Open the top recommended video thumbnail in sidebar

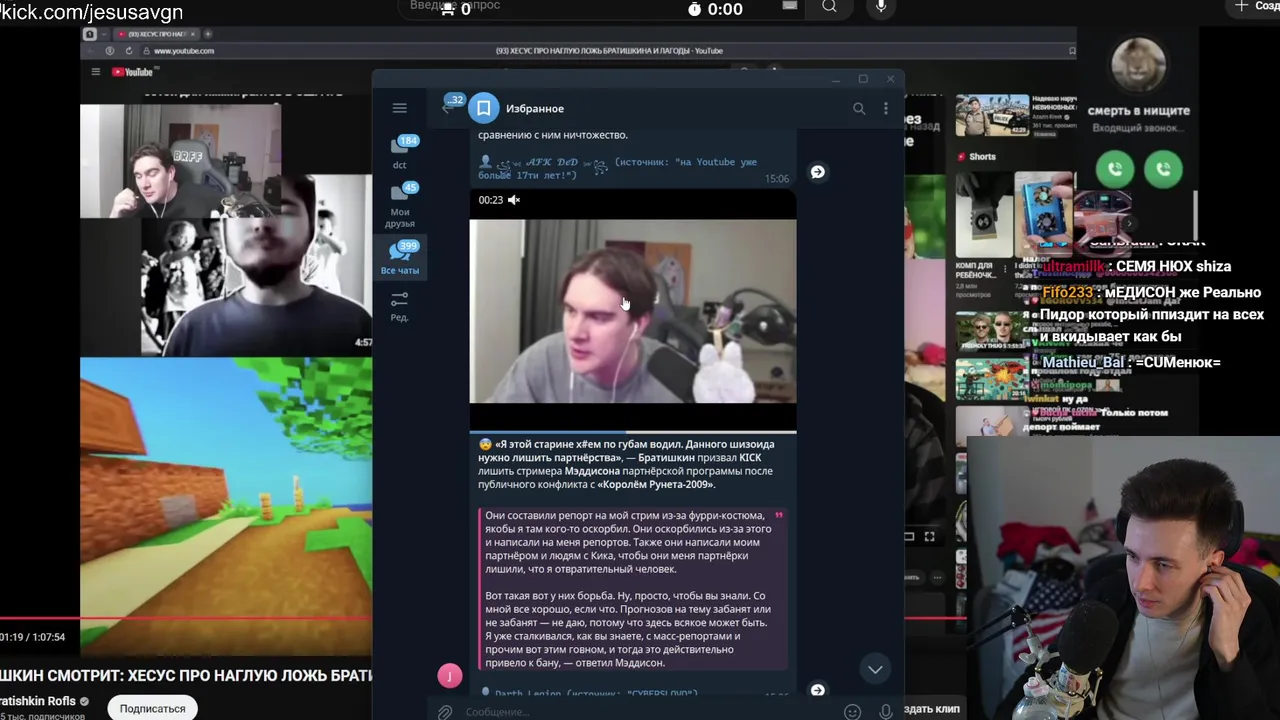pyautogui.click(x=992, y=115)
